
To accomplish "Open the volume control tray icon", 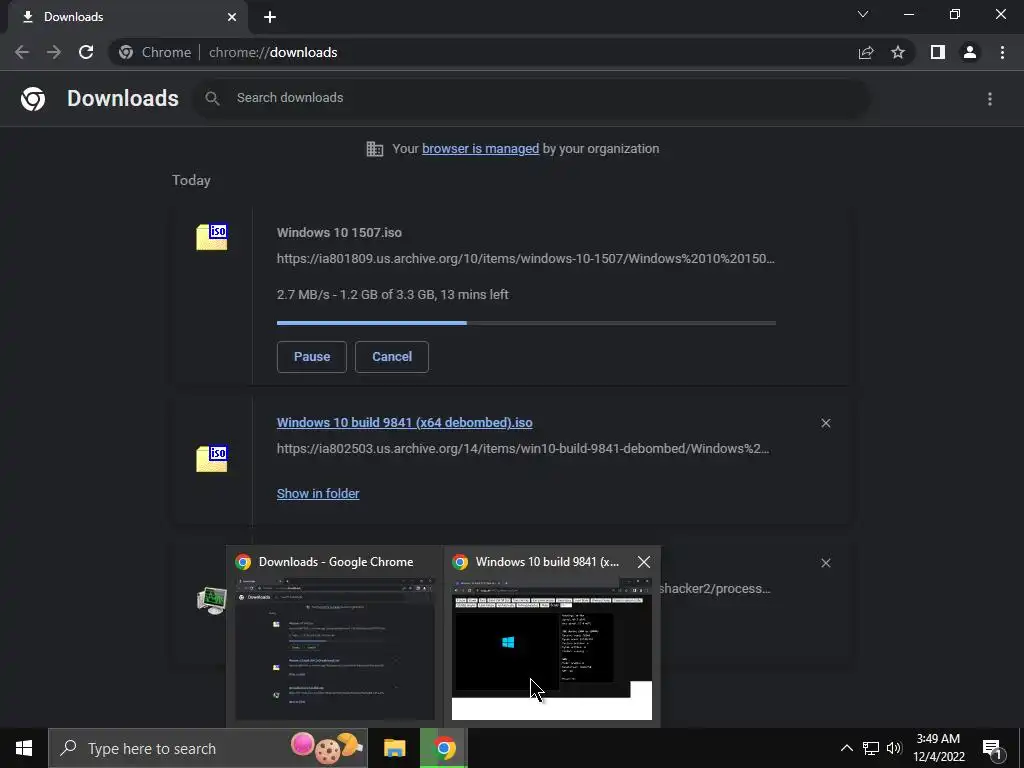I will click(894, 748).
